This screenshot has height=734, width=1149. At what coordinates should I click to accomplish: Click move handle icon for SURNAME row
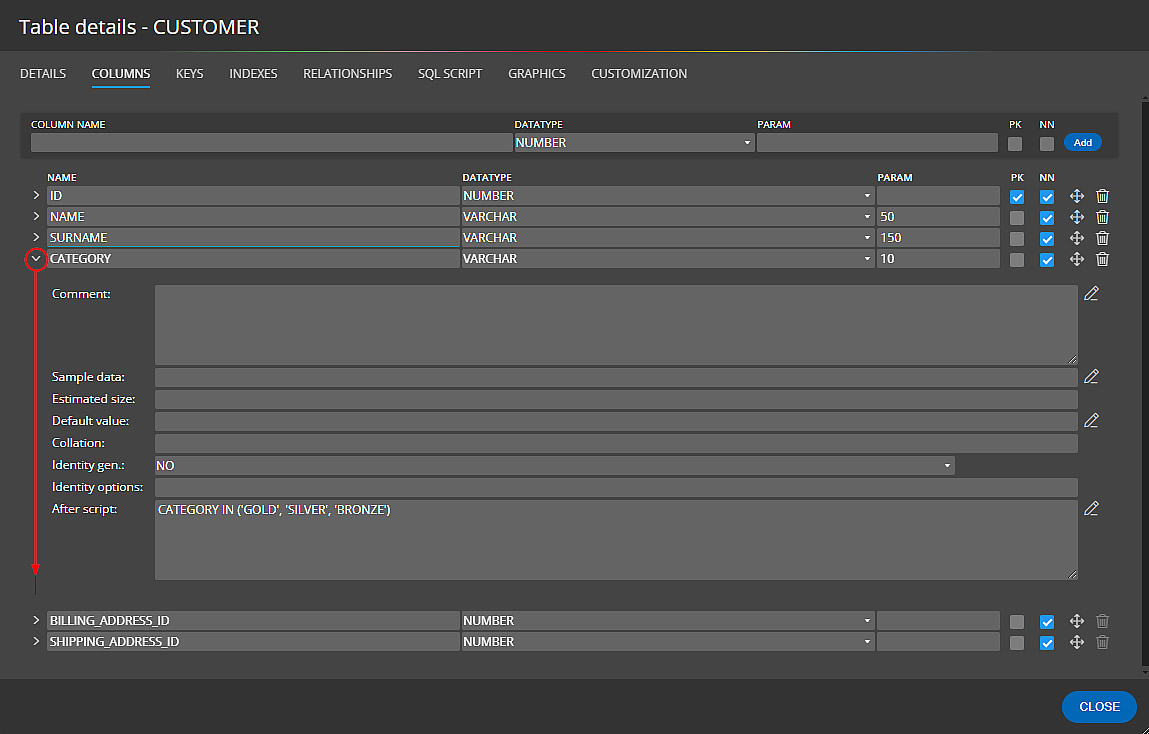click(1077, 238)
